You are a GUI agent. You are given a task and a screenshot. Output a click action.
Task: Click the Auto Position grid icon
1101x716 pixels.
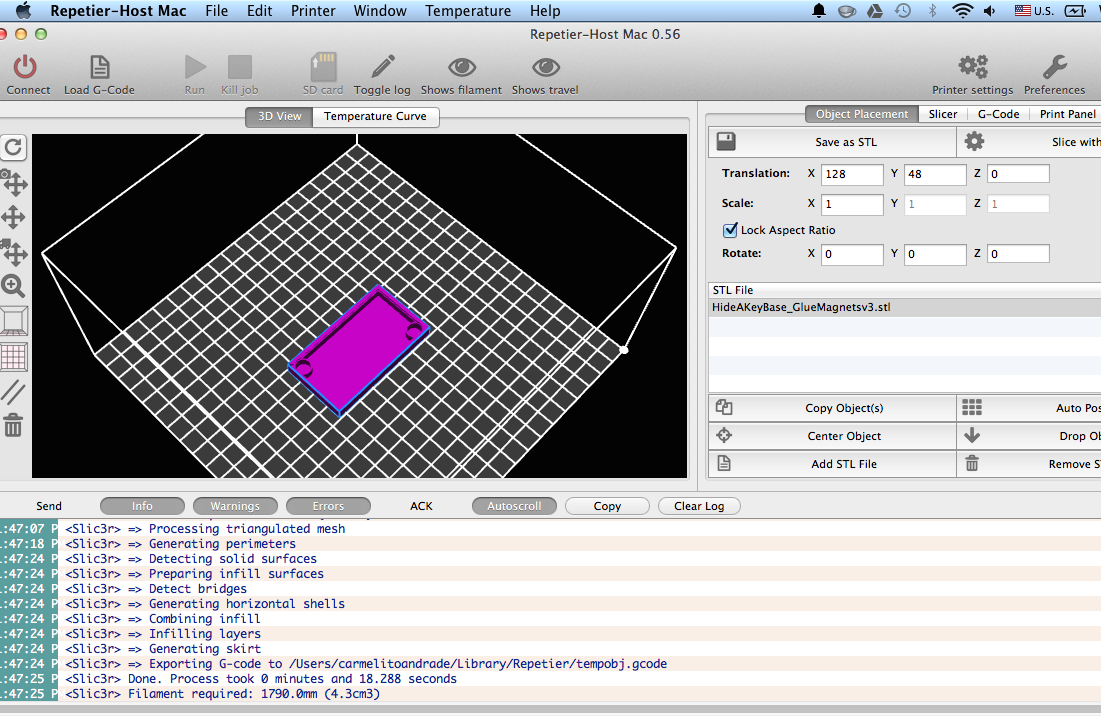972,407
